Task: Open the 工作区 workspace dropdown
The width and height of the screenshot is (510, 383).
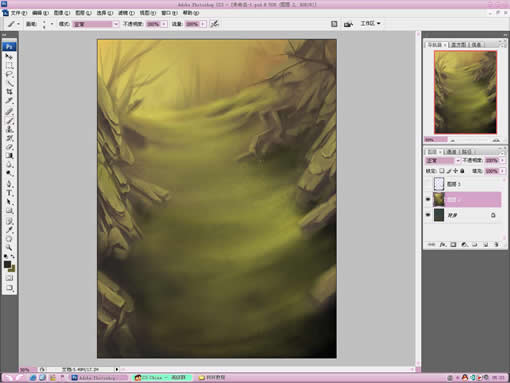Action: tap(370, 24)
